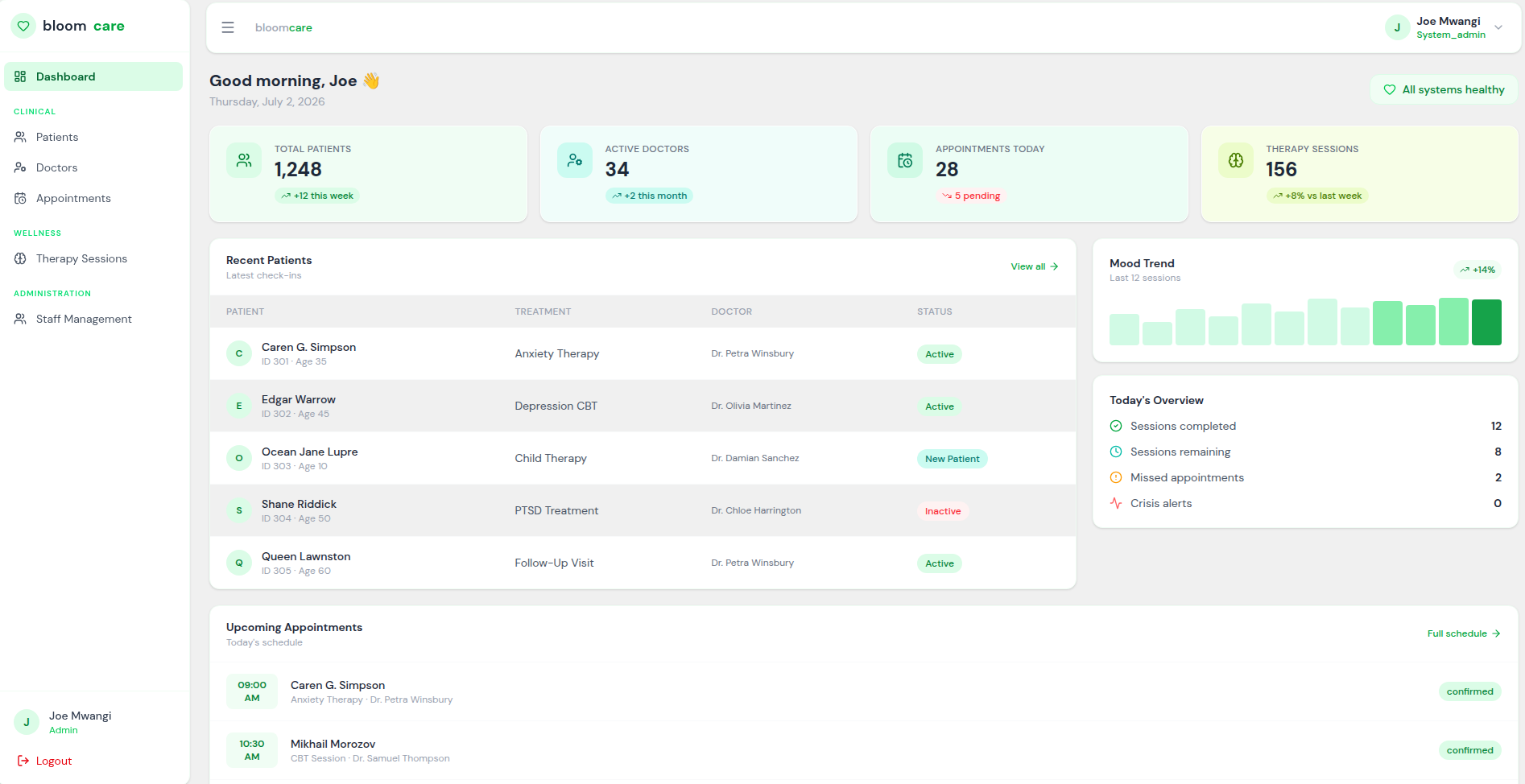
Task: Click Dr. Damian Sanchez in table
Action: point(755,458)
